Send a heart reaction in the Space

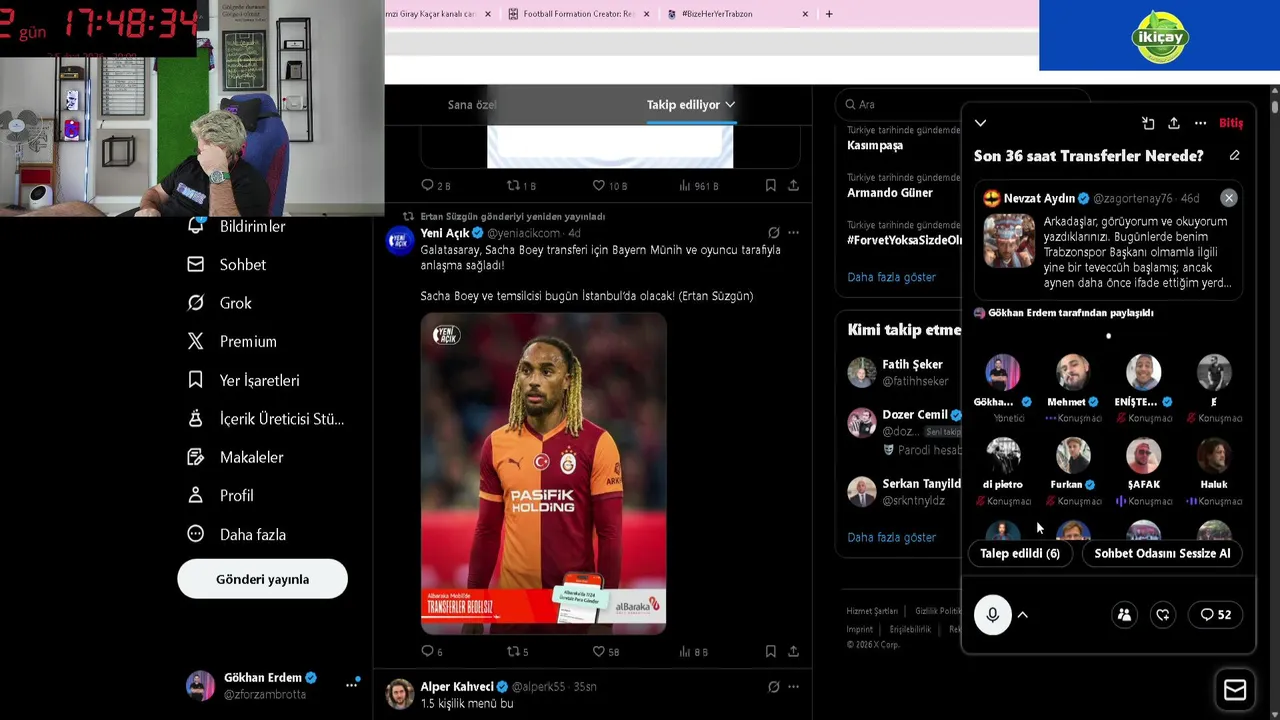click(x=1162, y=615)
